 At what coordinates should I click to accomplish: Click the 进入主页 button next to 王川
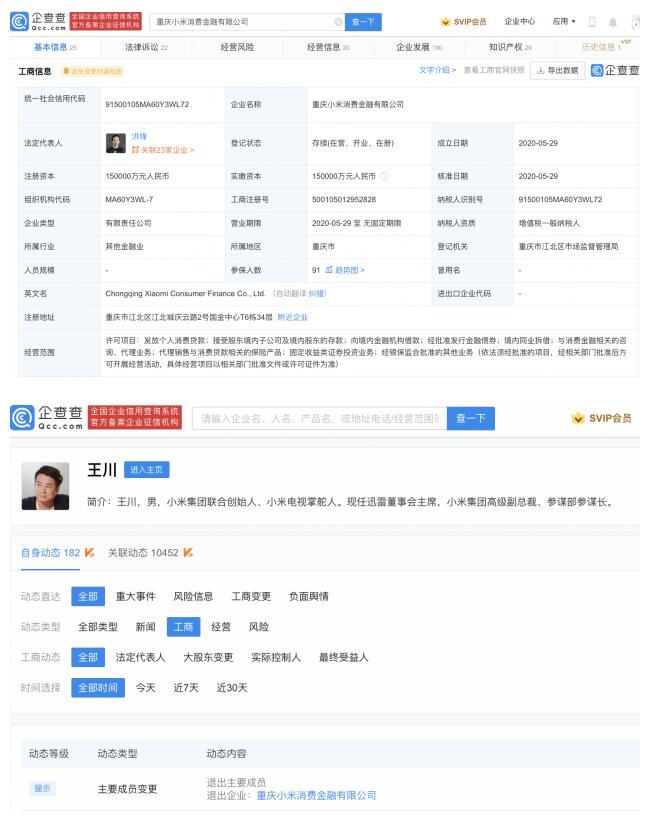coord(146,470)
